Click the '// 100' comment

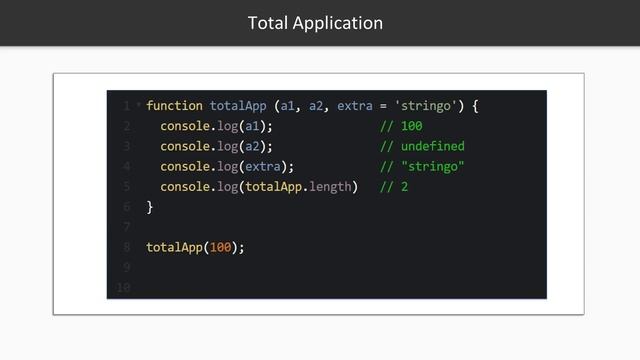pyautogui.click(x=401, y=126)
